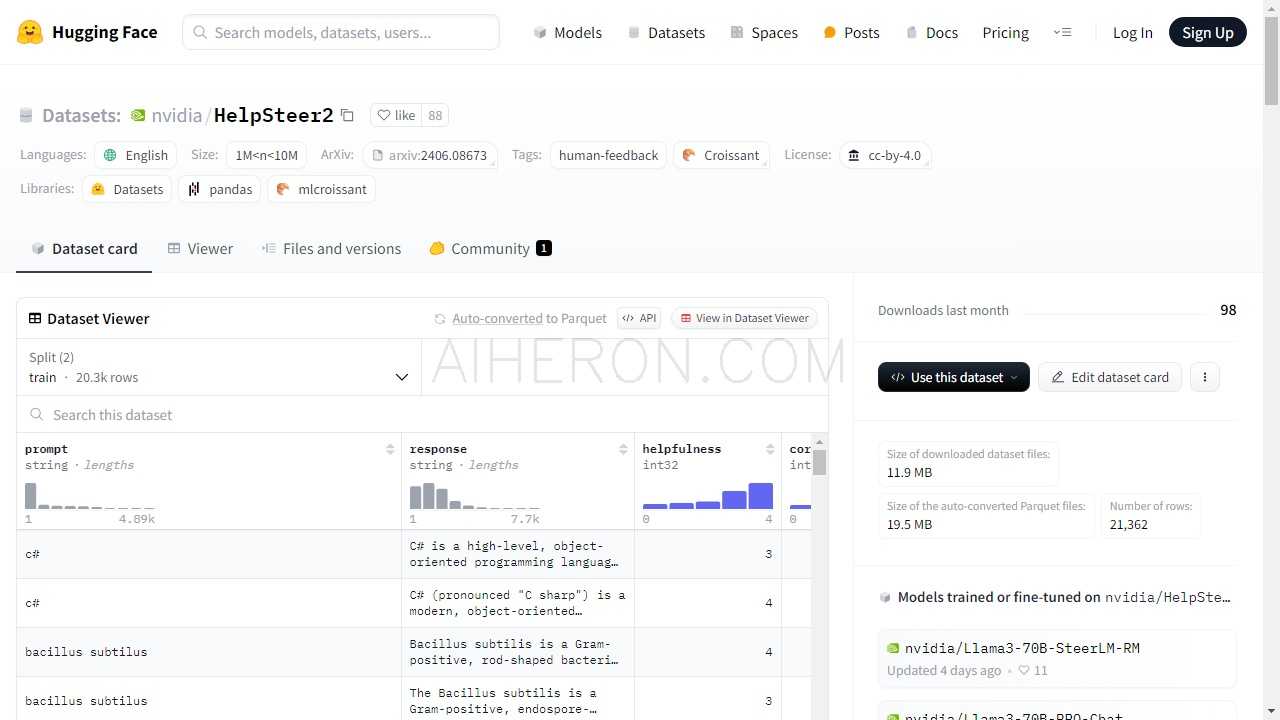Click the nvidia owner link

(x=177, y=115)
